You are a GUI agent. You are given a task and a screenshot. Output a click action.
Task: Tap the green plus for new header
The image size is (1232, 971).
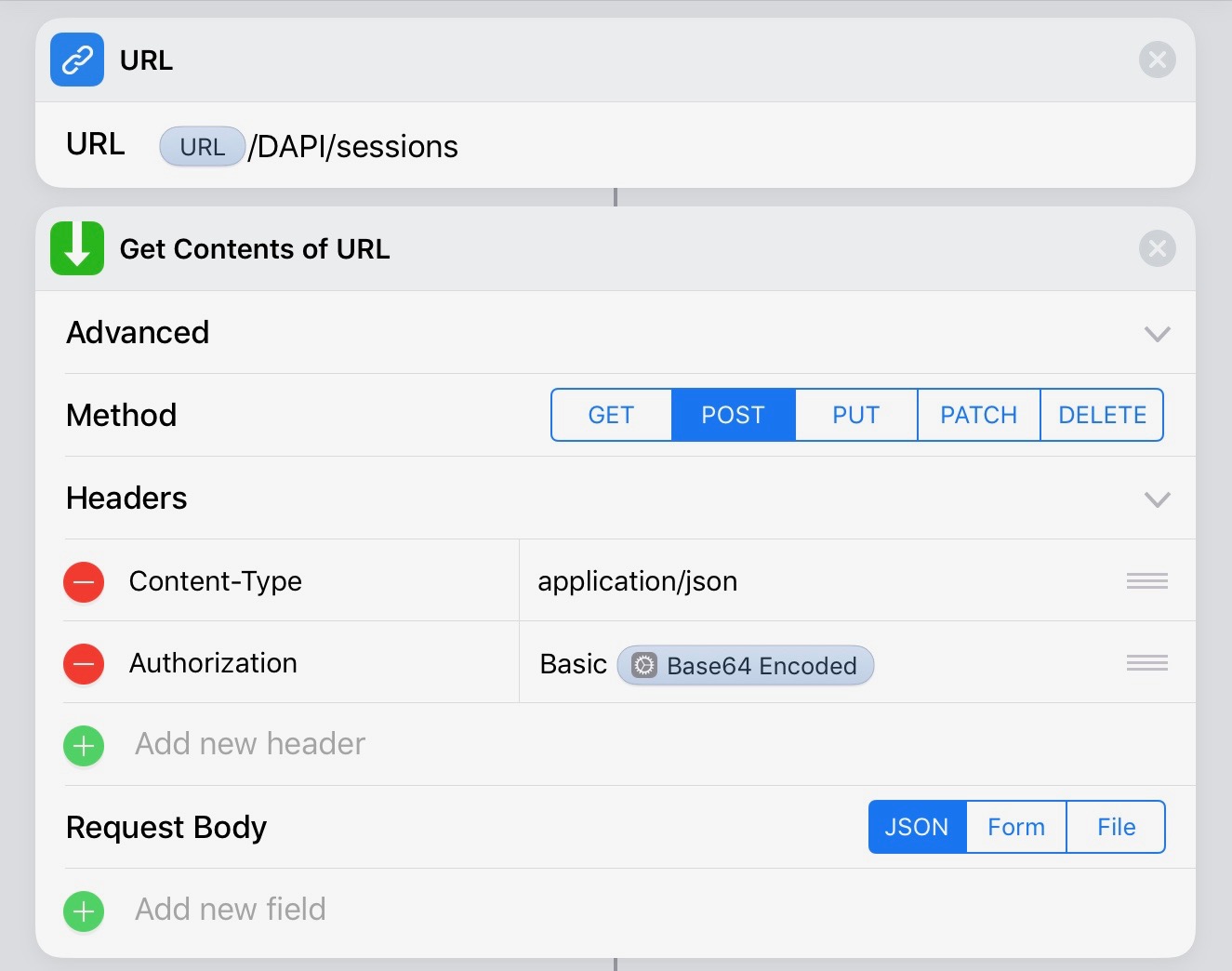pyautogui.click(x=84, y=746)
